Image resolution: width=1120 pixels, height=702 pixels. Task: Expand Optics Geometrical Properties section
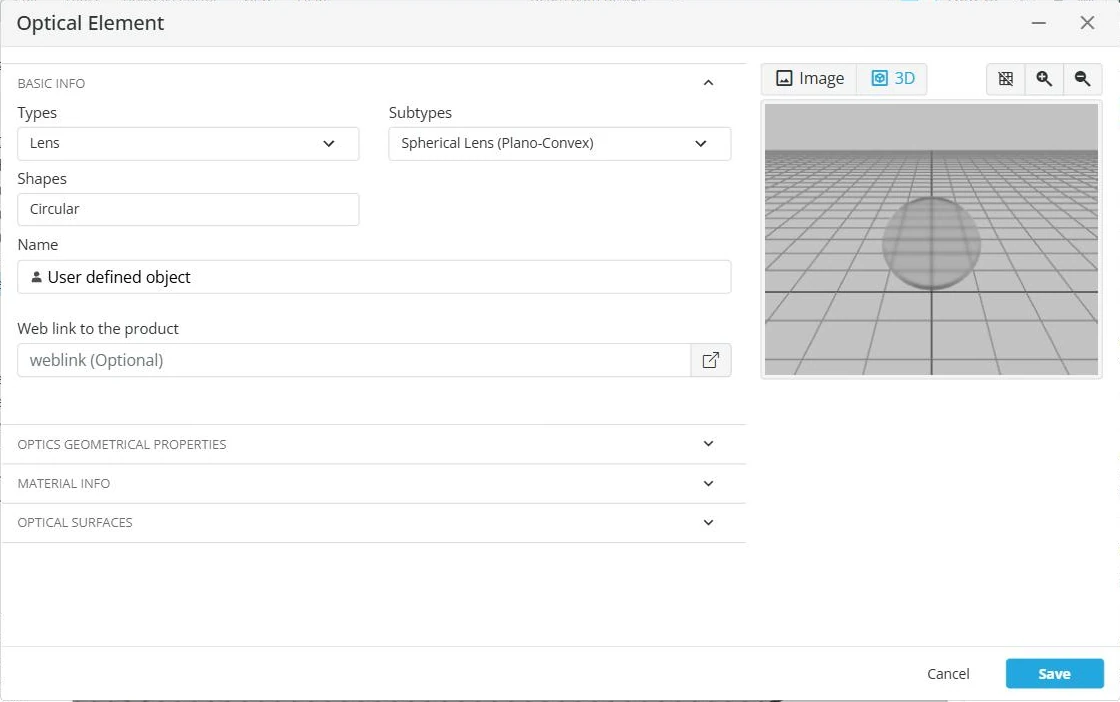coord(374,444)
